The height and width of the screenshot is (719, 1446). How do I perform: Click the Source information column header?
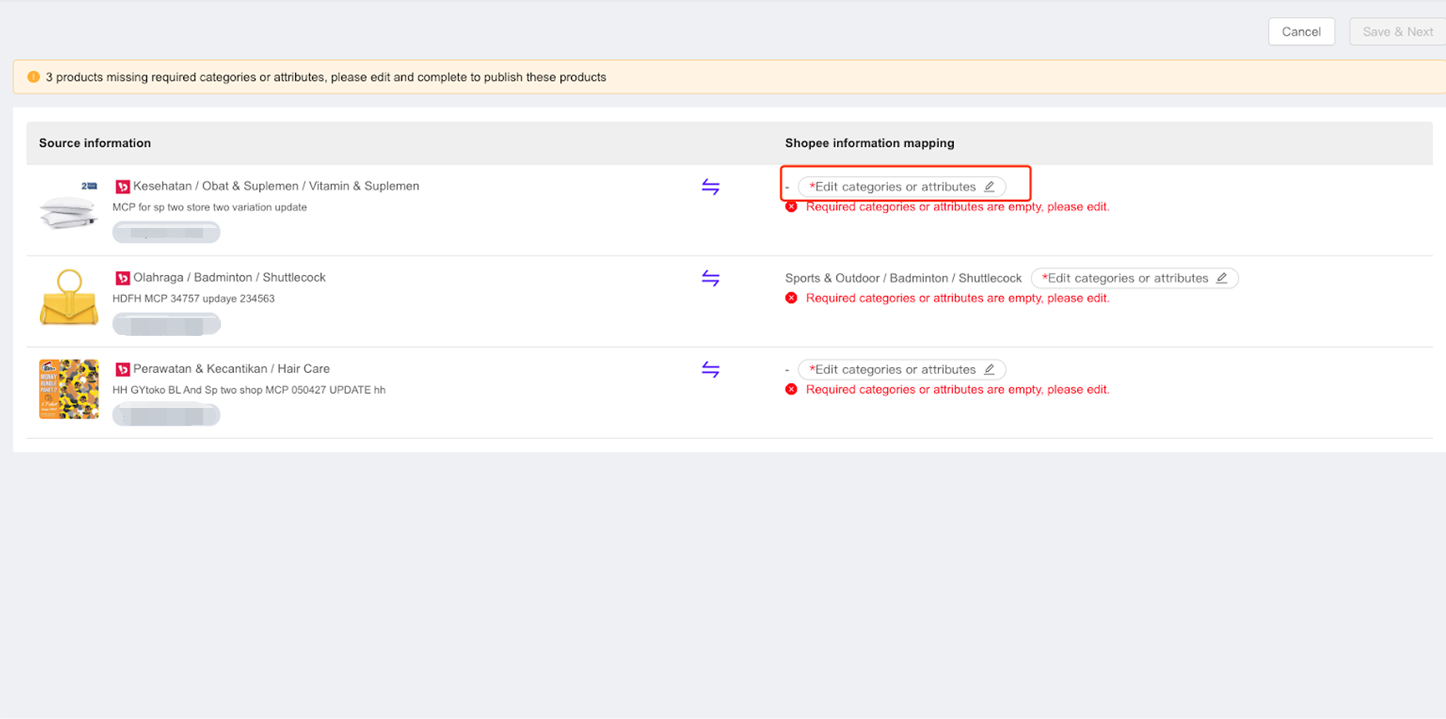click(95, 143)
